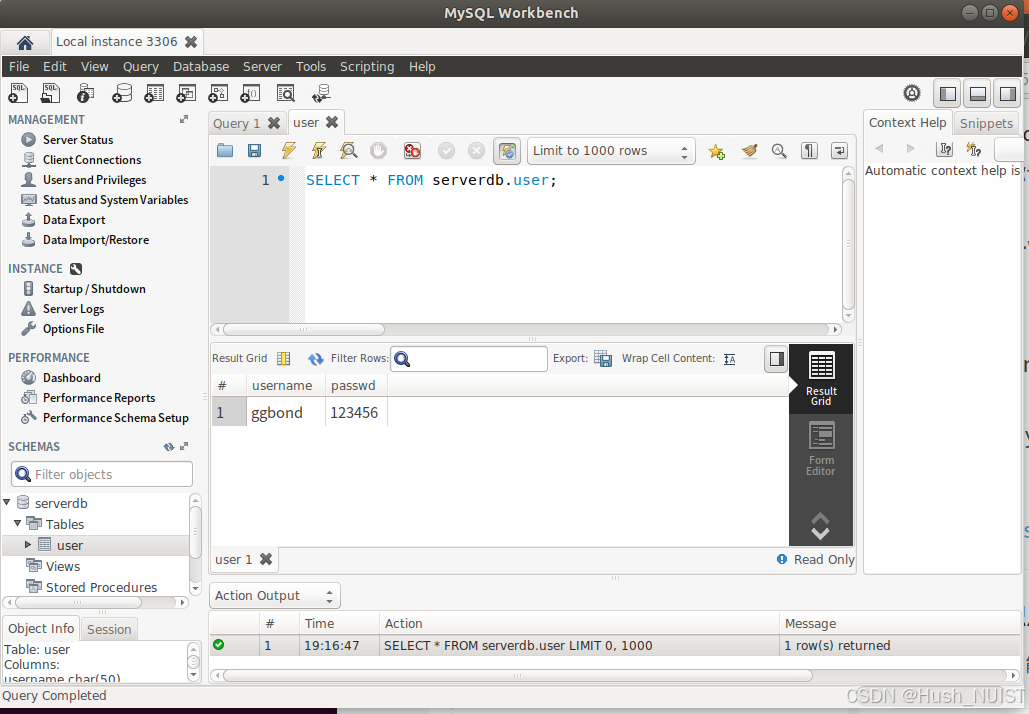Open SQL script file toolbar icon
The height and width of the screenshot is (714, 1029).
pos(51,93)
